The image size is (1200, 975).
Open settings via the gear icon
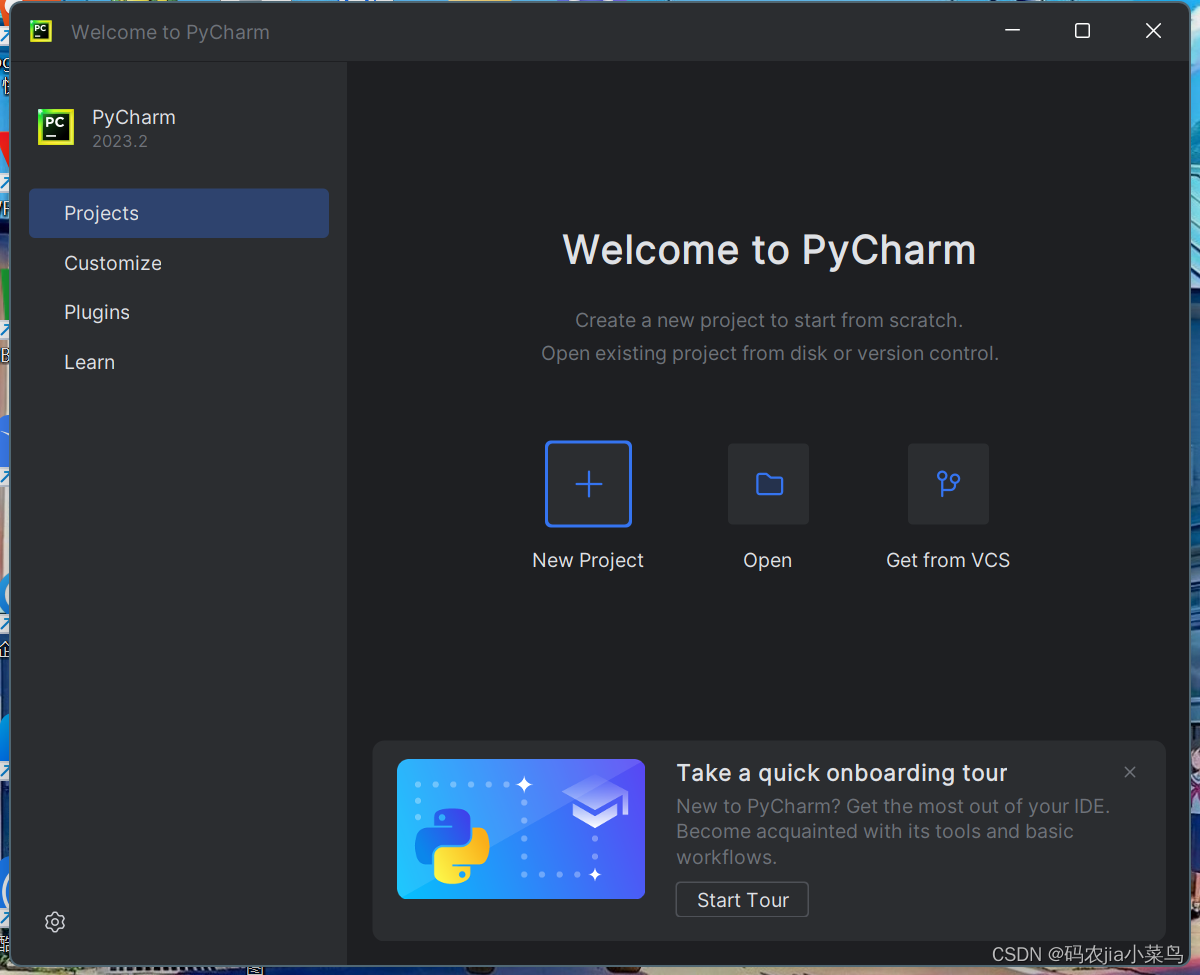point(55,922)
